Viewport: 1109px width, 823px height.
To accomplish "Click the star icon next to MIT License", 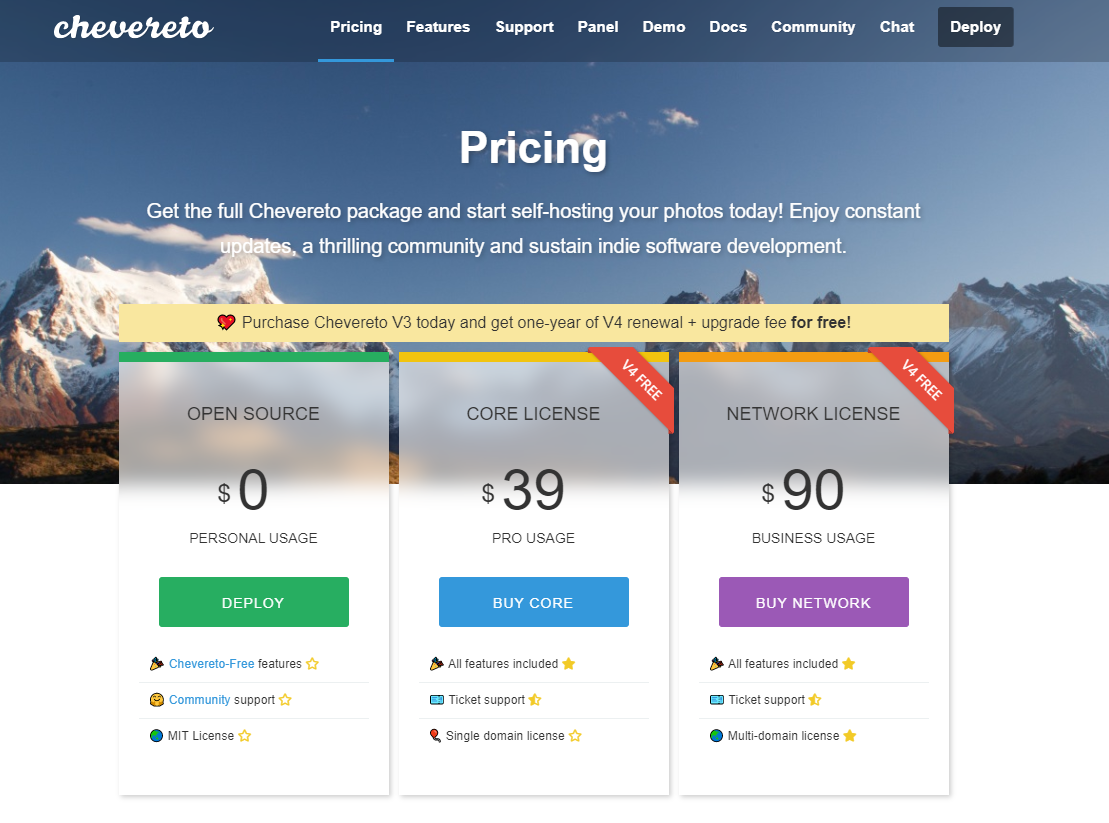I will click(245, 735).
